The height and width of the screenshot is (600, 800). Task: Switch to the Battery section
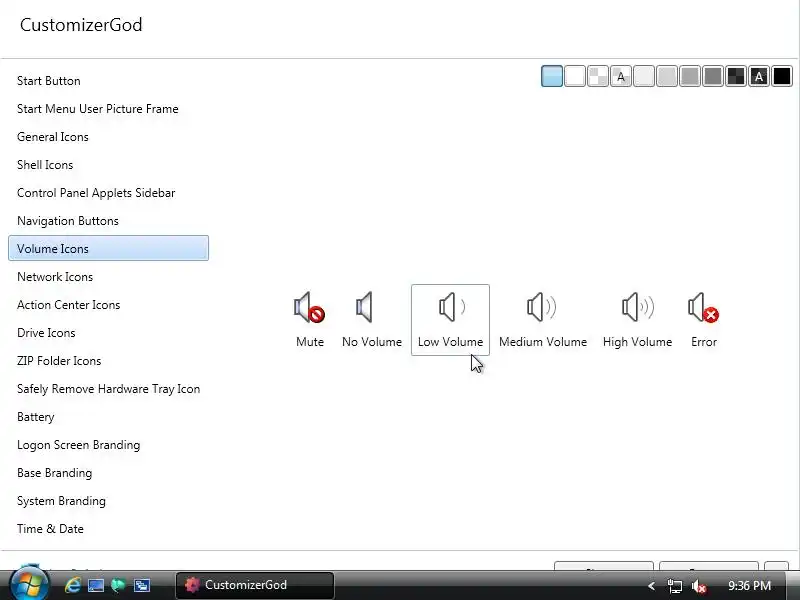pos(35,417)
